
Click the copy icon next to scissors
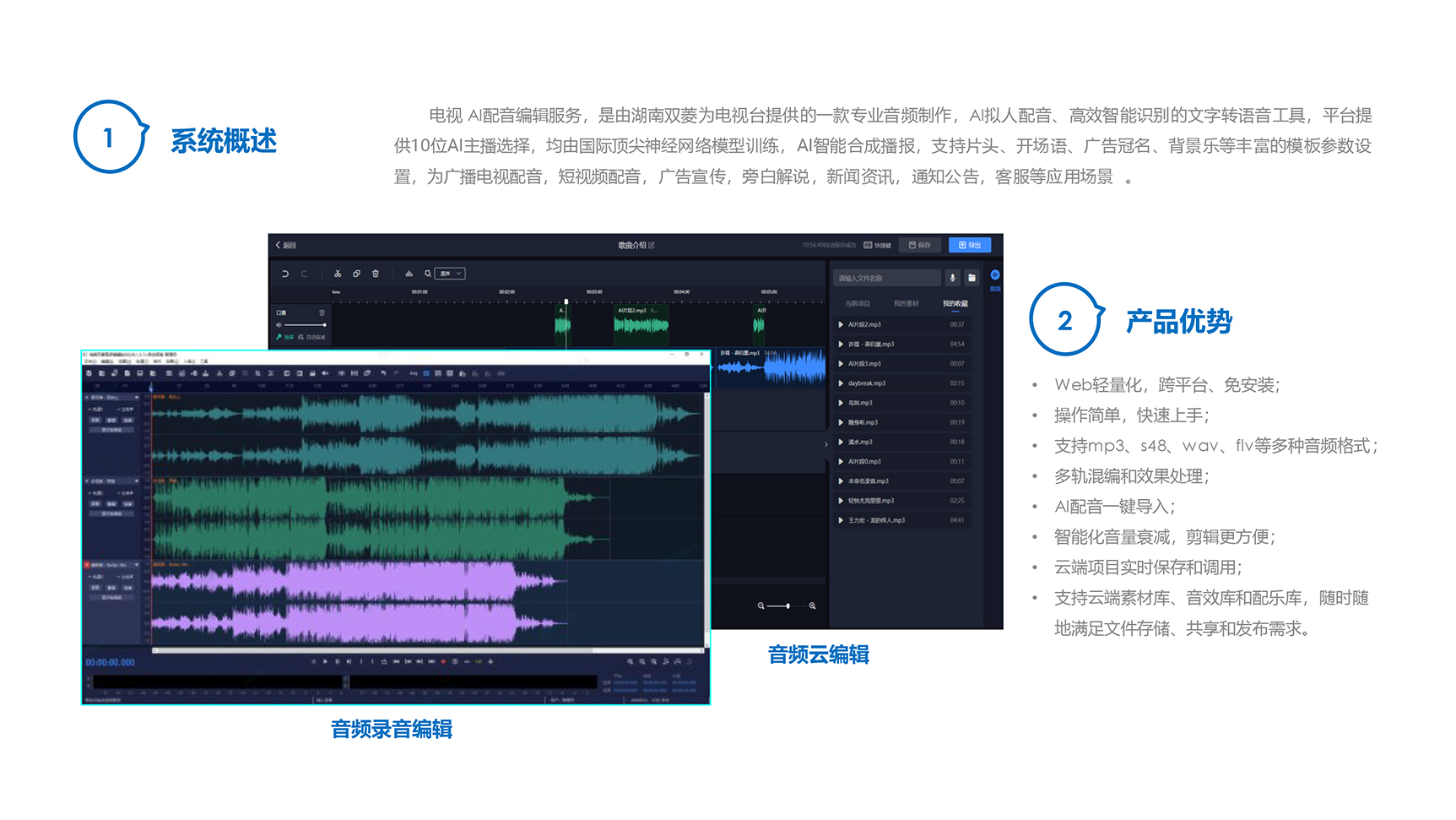click(x=356, y=274)
